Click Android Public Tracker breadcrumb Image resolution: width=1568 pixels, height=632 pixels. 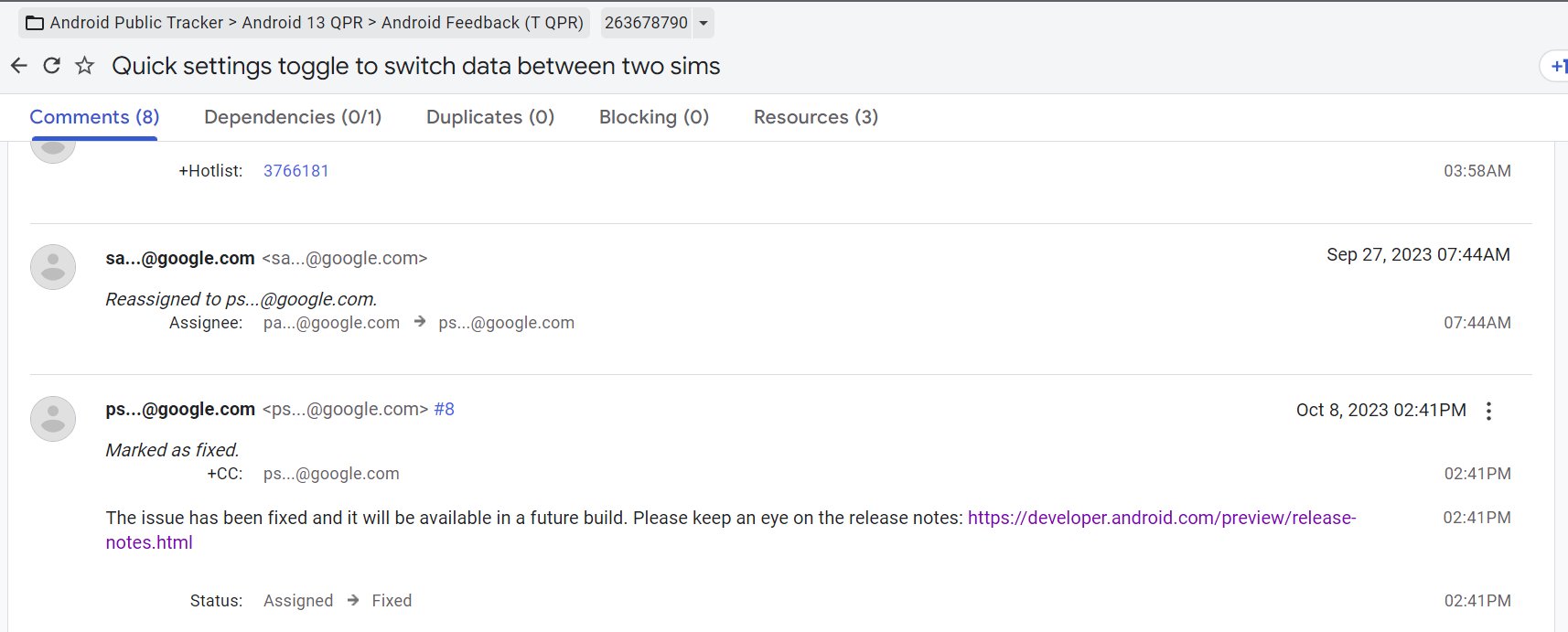coord(136,23)
